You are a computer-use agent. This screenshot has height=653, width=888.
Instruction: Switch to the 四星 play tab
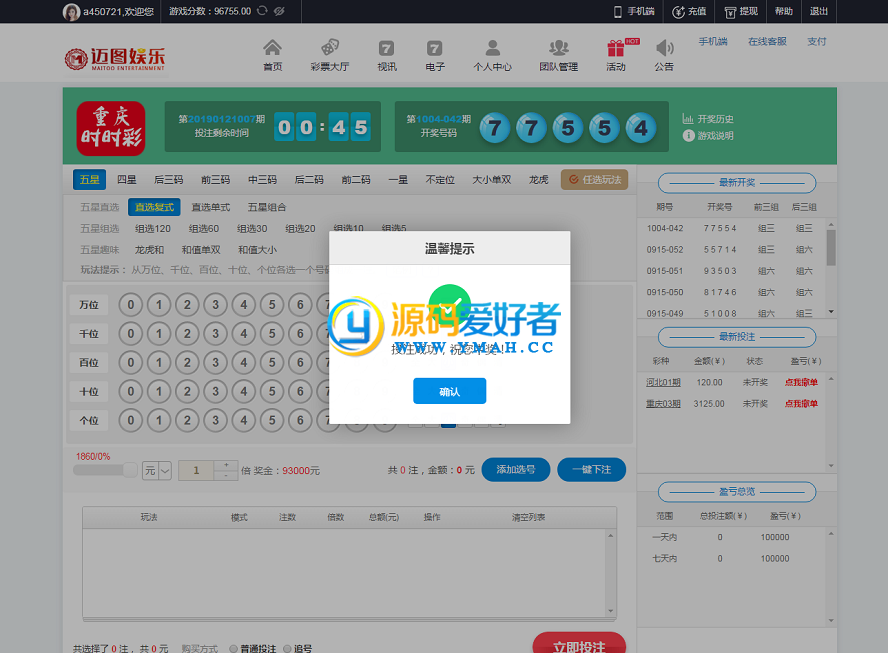pos(127,180)
